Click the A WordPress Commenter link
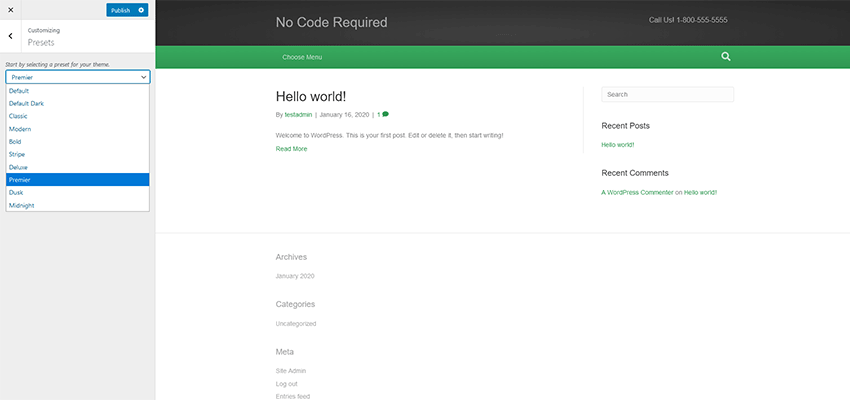 (637, 192)
